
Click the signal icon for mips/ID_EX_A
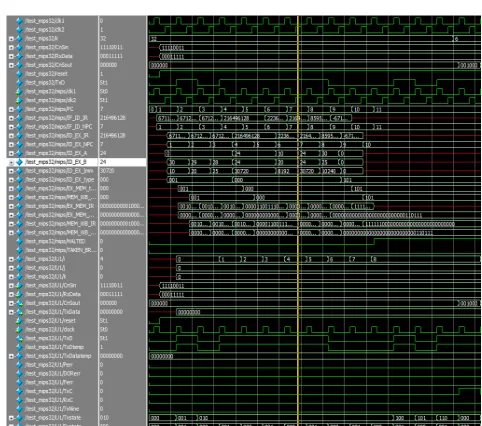tap(19, 153)
